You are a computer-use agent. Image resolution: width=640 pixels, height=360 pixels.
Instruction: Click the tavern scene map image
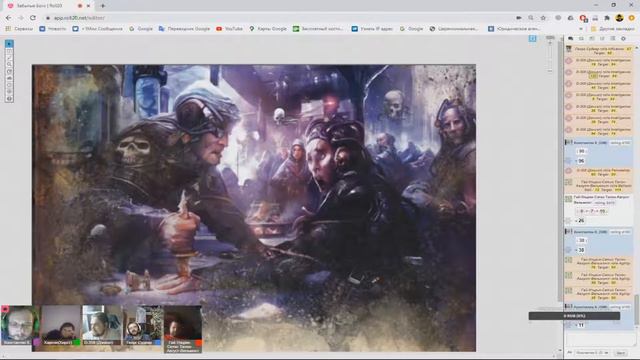[x=254, y=208]
